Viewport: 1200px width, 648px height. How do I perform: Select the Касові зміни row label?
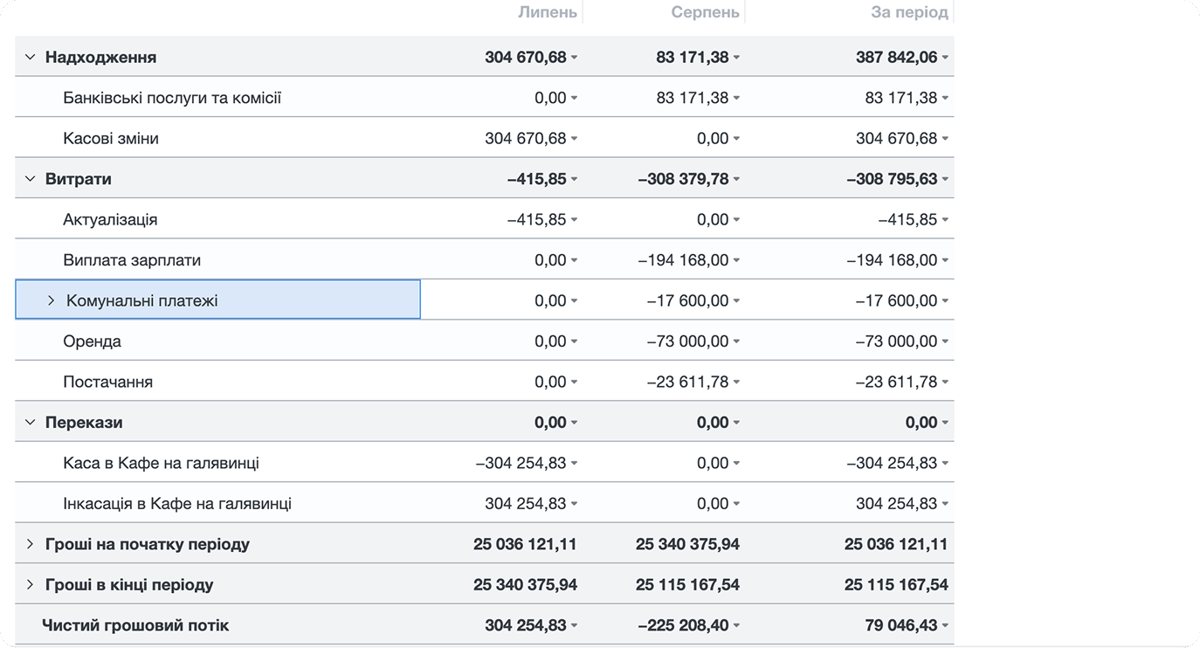pos(111,138)
